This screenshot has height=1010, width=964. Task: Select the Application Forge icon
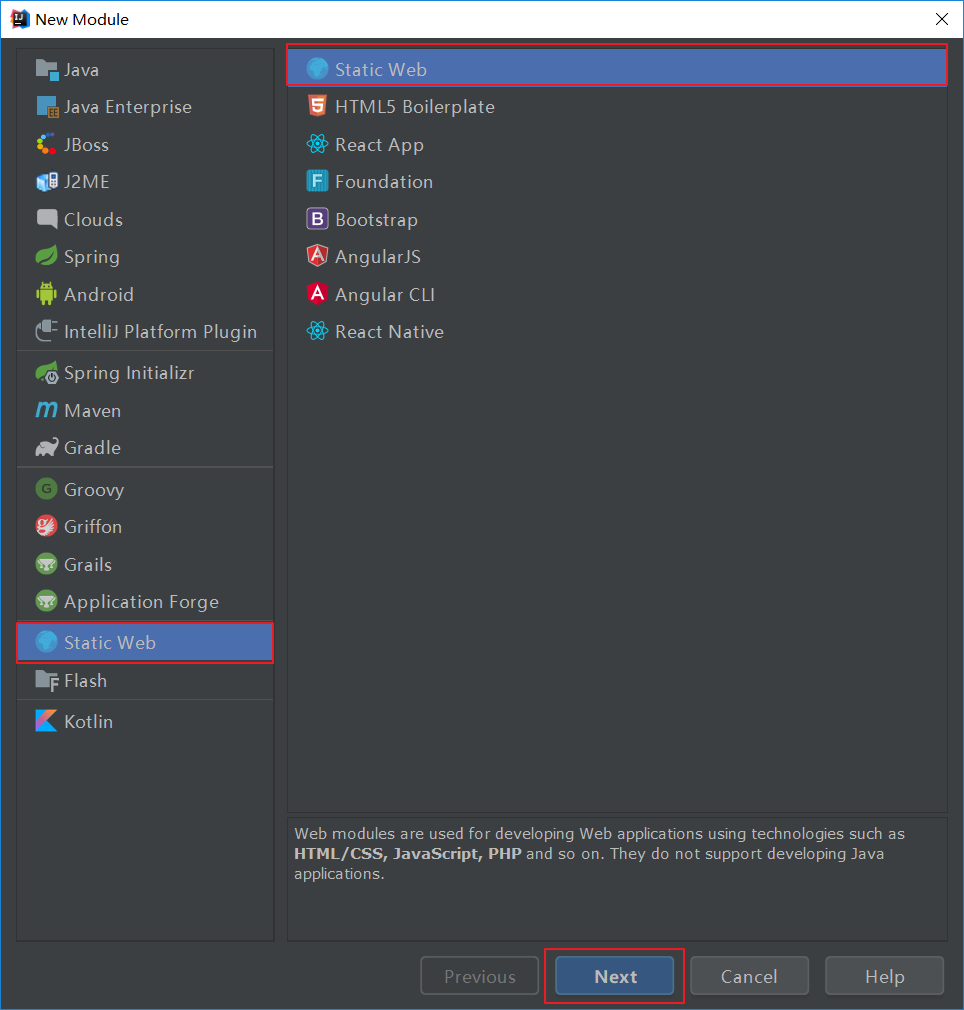click(x=46, y=601)
